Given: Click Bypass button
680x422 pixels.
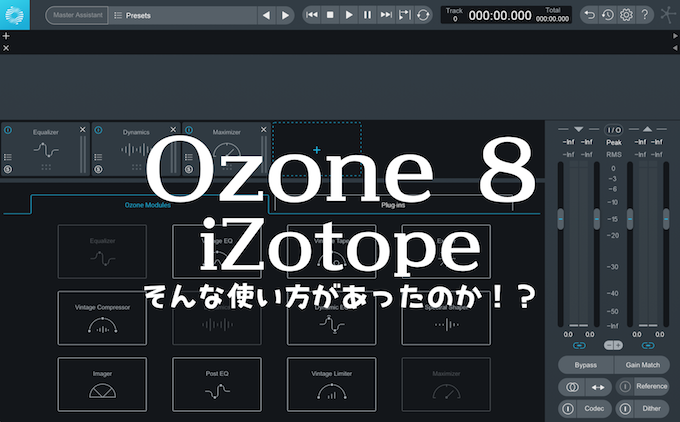Looking at the screenshot, I should [585, 365].
